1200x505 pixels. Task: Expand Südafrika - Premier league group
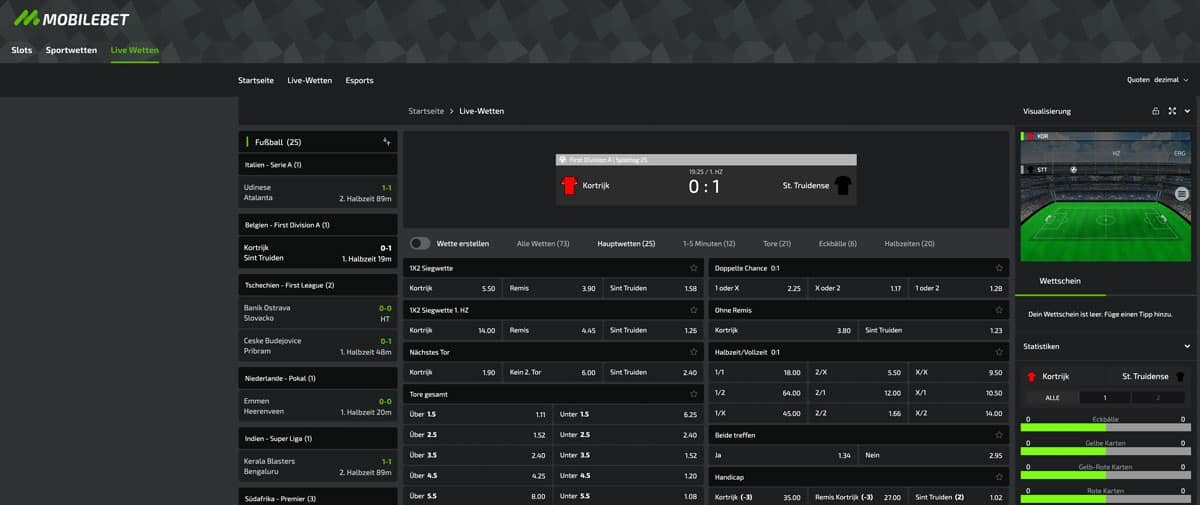click(318, 497)
